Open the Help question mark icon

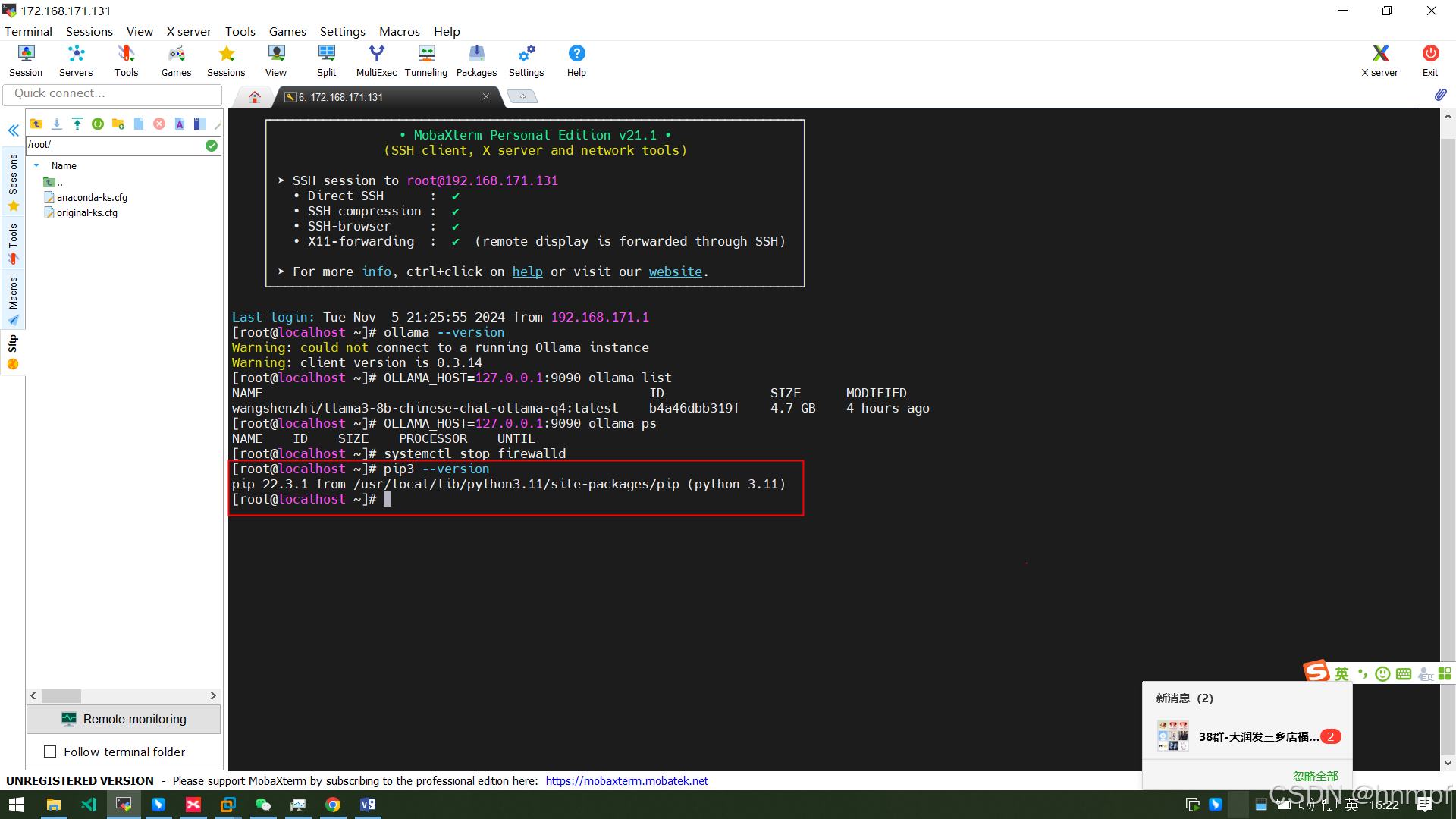576,60
